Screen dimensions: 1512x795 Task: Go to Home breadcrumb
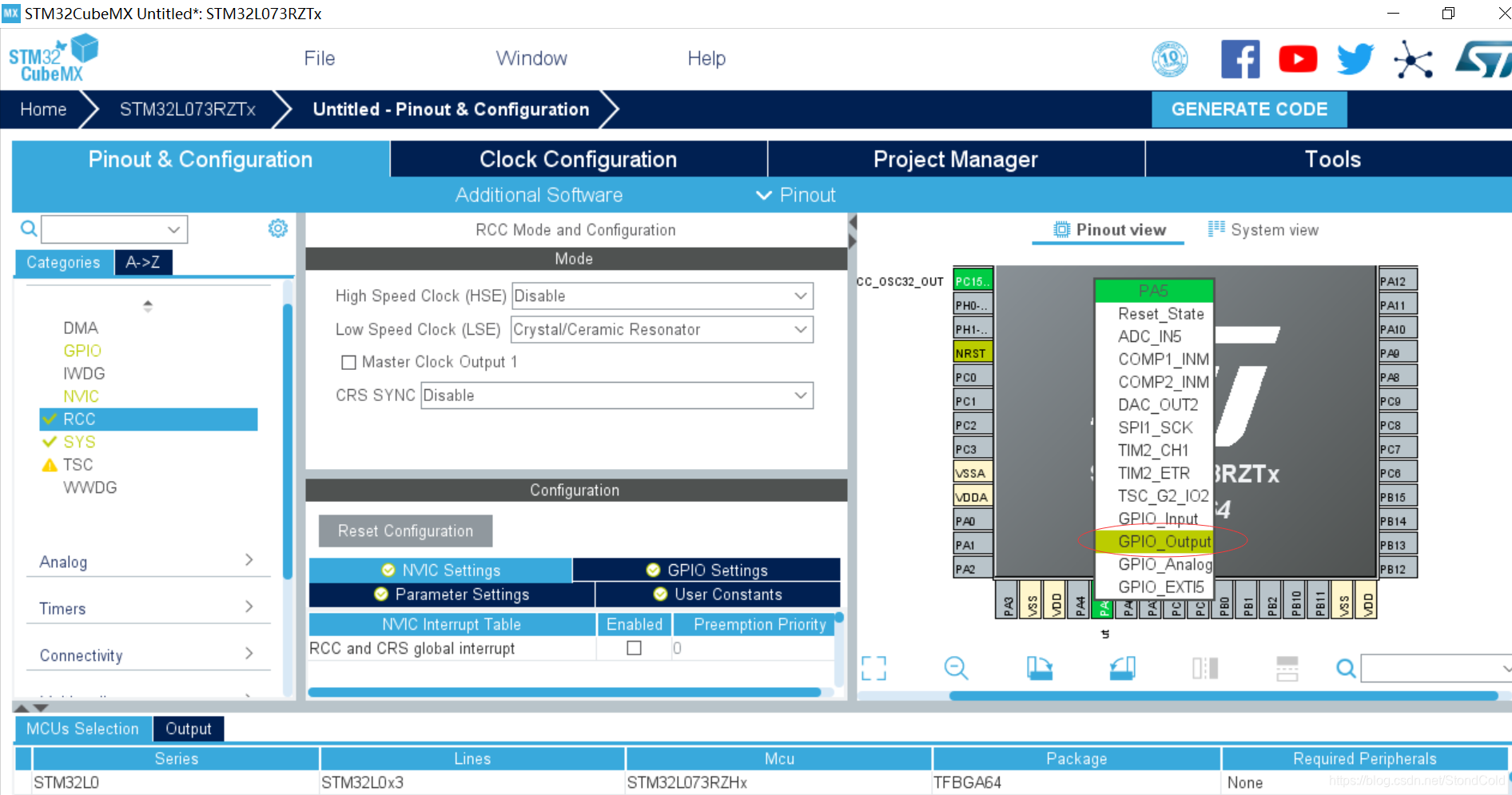(x=43, y=109)
